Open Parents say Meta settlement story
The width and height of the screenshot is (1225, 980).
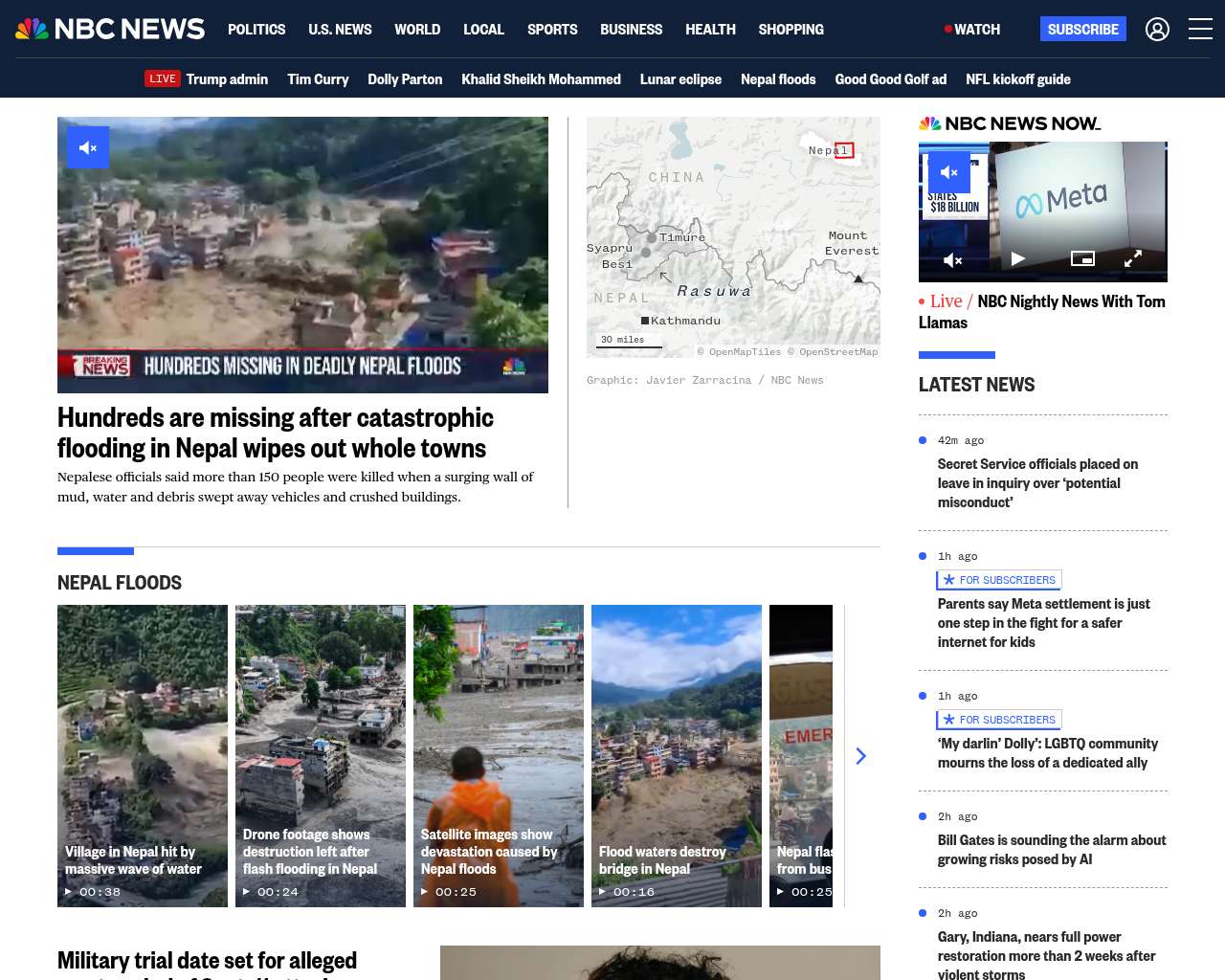(x=1043, y=623)
